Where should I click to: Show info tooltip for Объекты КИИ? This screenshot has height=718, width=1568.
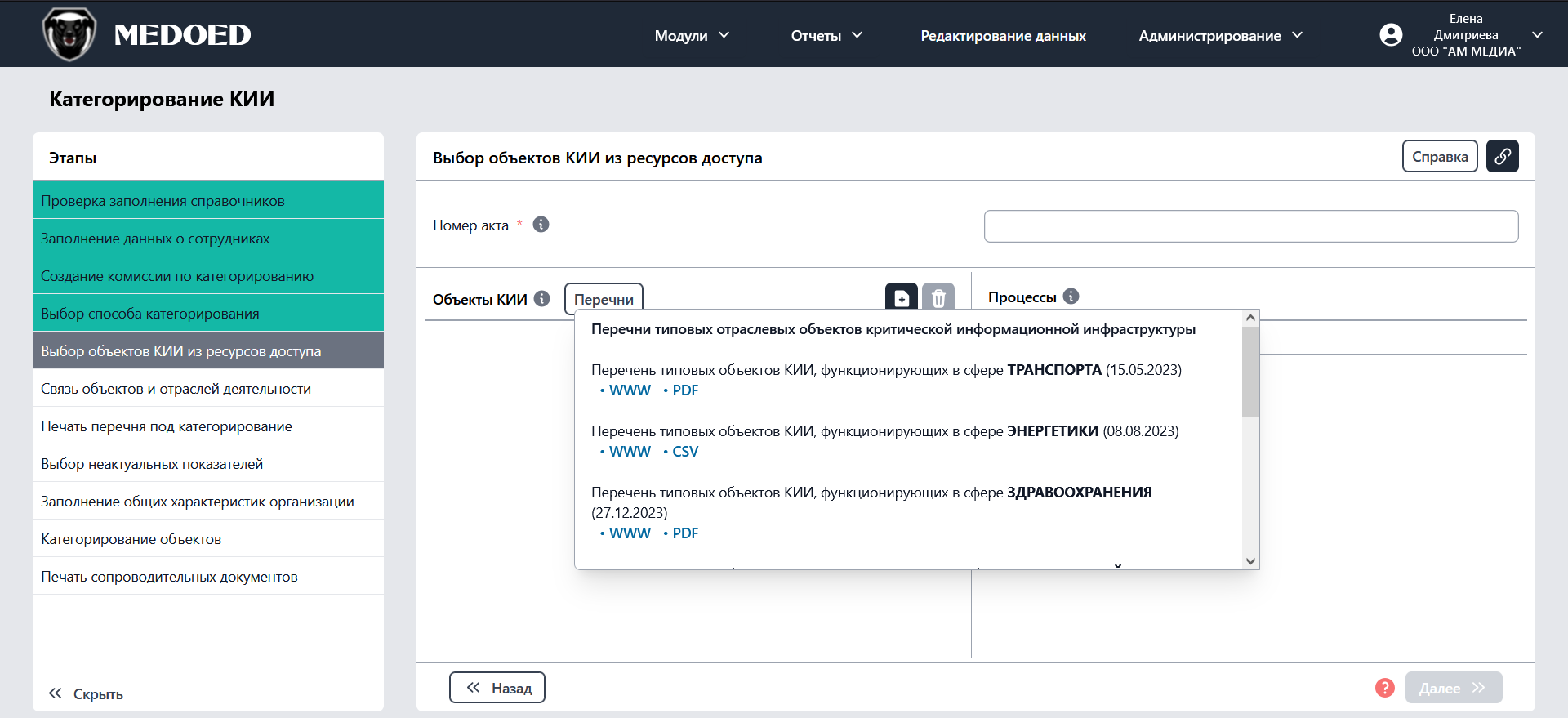pyautogui.click(x=542, y=299)
